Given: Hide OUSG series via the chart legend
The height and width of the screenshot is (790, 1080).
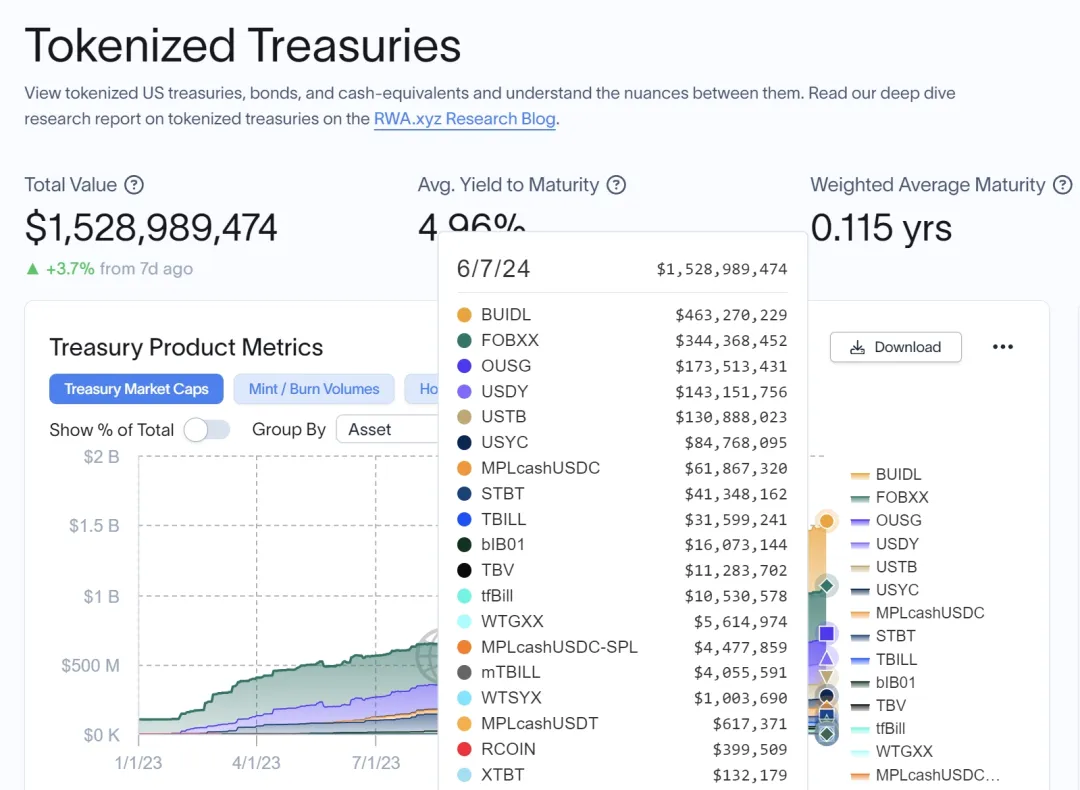Looking at the screenshot, I should (x=886, y=520).
